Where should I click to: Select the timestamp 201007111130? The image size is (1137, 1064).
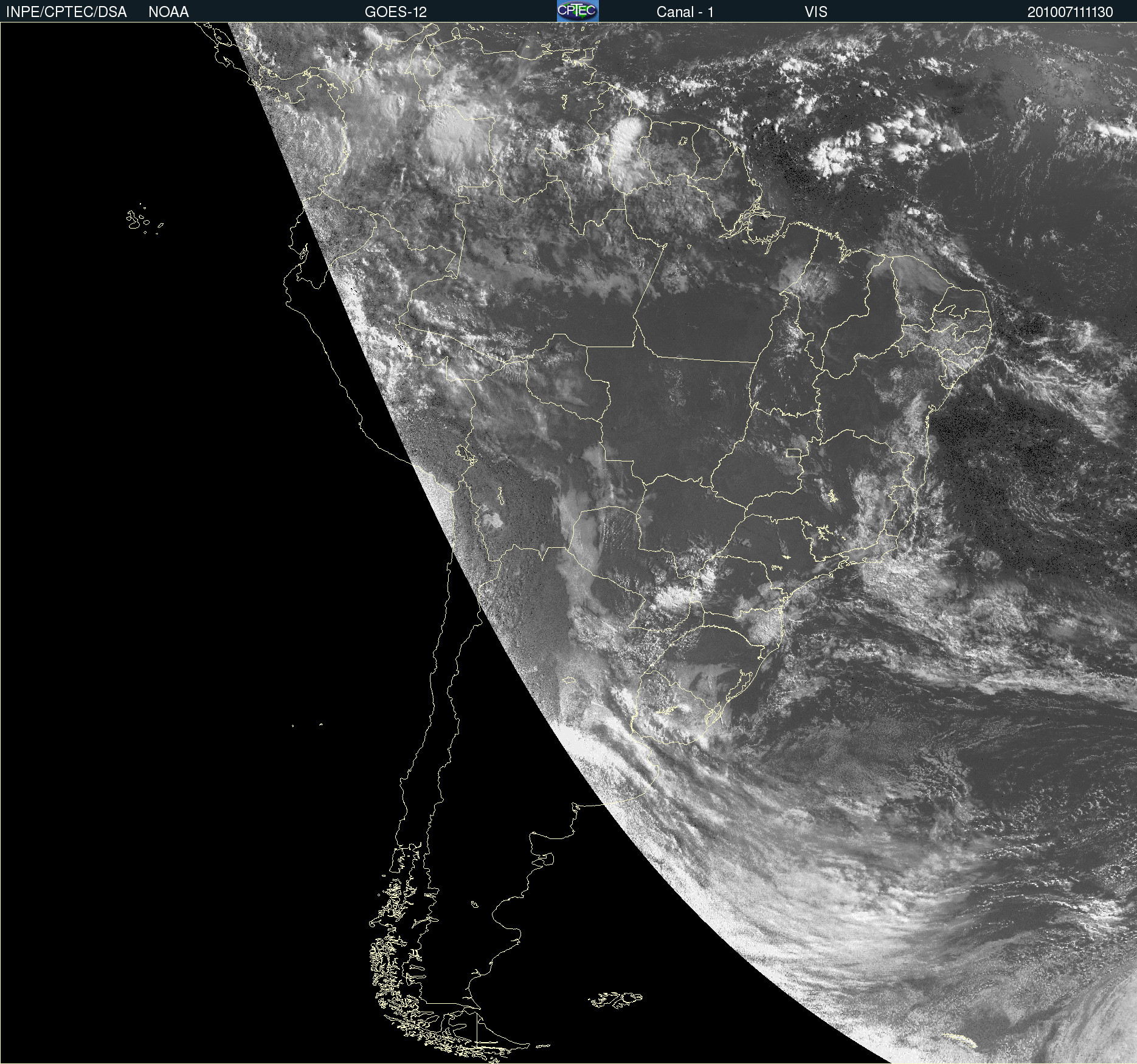1070,12
